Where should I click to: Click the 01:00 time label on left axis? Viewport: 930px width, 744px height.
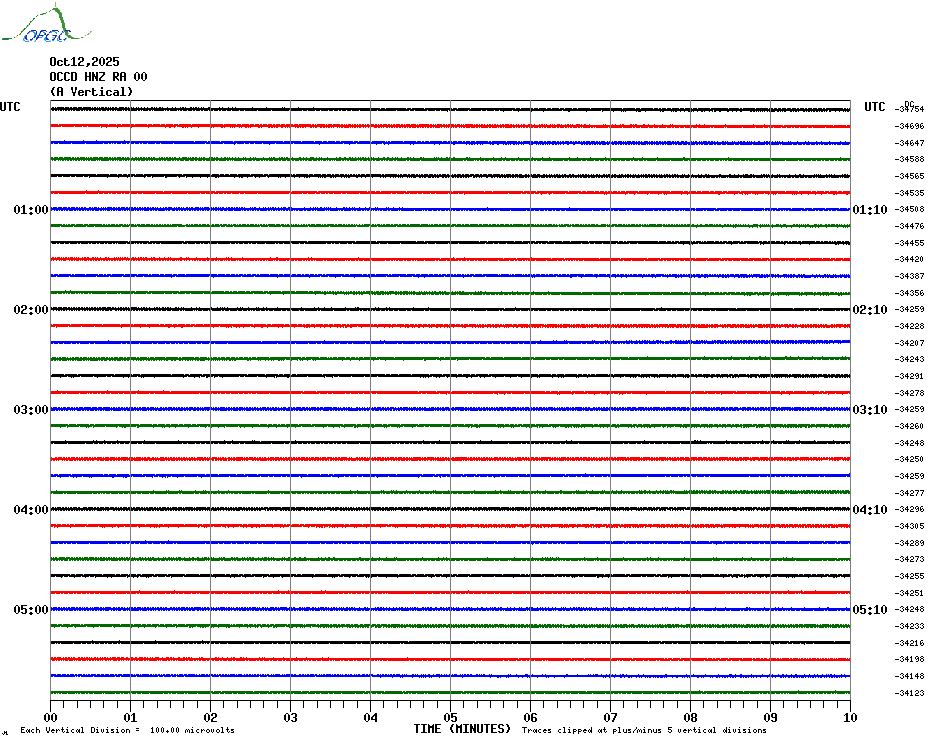click(x=30, y=210)
